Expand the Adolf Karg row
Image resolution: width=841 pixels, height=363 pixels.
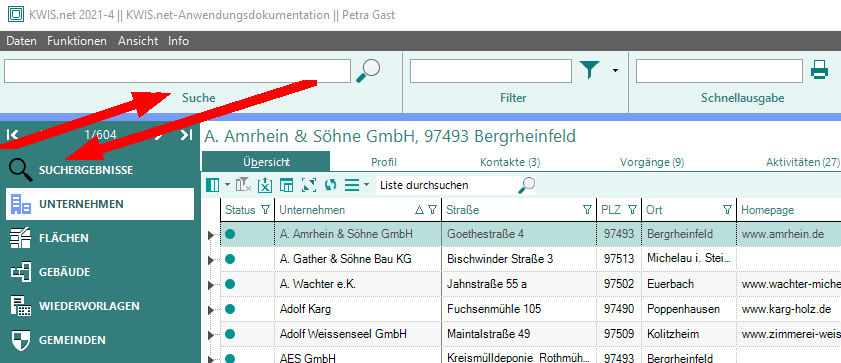point(210,310)
